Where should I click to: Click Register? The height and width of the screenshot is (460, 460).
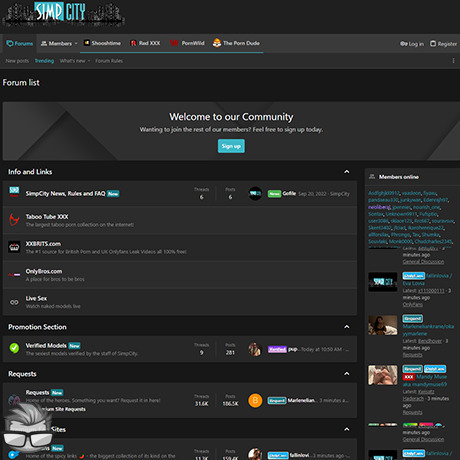[x=443, y=44]
